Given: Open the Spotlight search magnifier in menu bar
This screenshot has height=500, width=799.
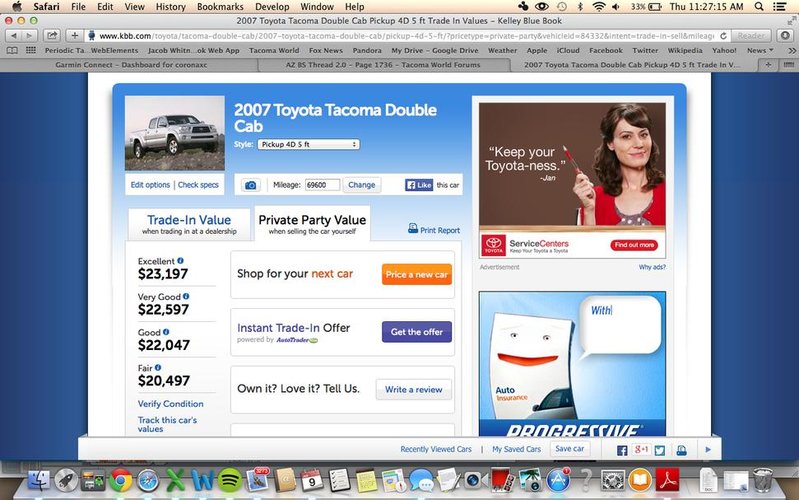Looking at the screenshot, I should tap(759, 7).
